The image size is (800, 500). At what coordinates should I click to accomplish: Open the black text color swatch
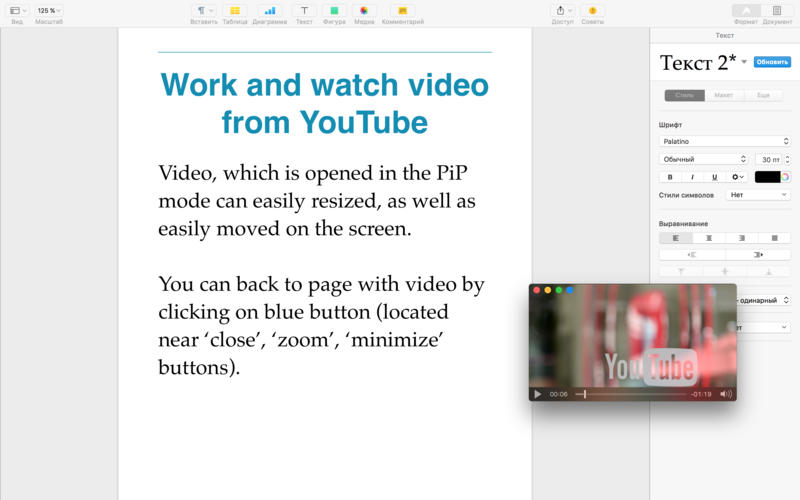pyautogui.click(x=767, y=177)
